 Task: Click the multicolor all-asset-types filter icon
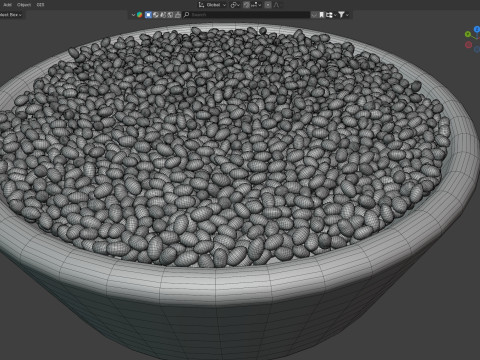[140, 15]
